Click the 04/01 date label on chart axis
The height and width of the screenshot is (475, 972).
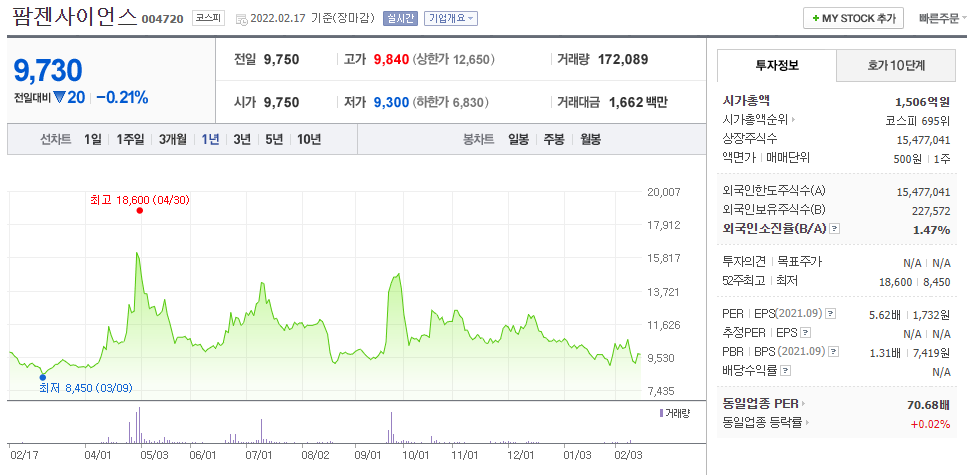point(96,455)
